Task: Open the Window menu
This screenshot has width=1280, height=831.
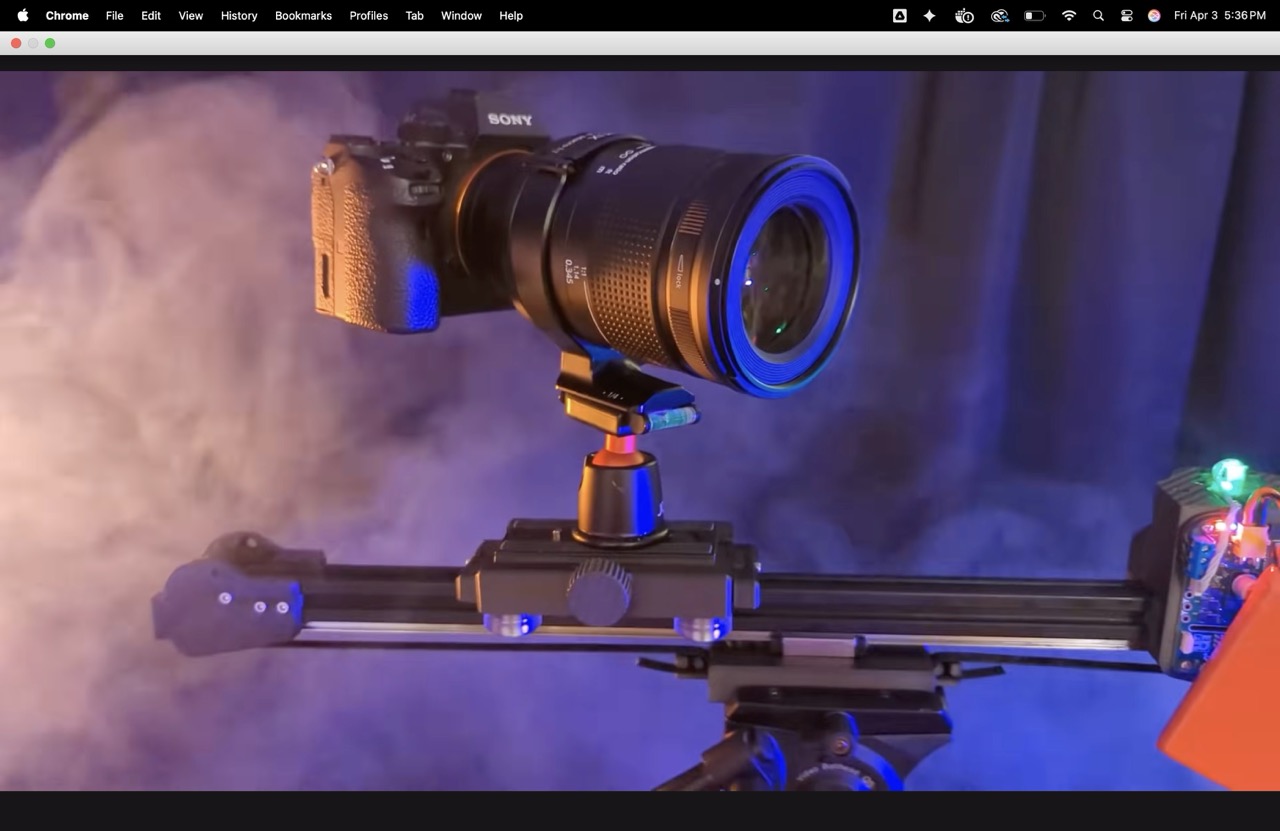Action: coord(461,15)
